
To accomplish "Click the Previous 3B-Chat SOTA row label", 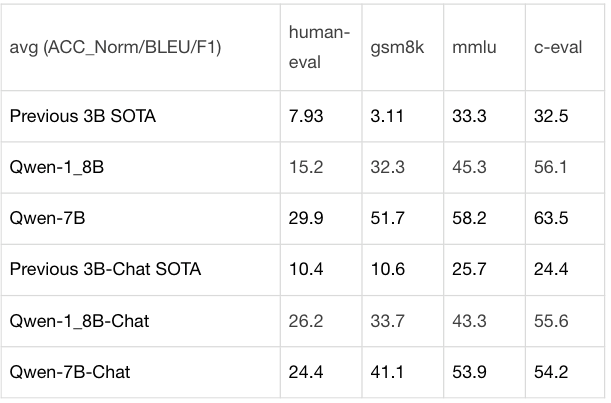I will (x=105, y=269).
